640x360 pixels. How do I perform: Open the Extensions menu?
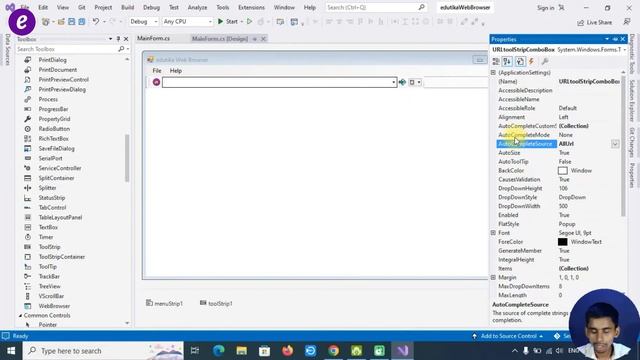point(251,7)
